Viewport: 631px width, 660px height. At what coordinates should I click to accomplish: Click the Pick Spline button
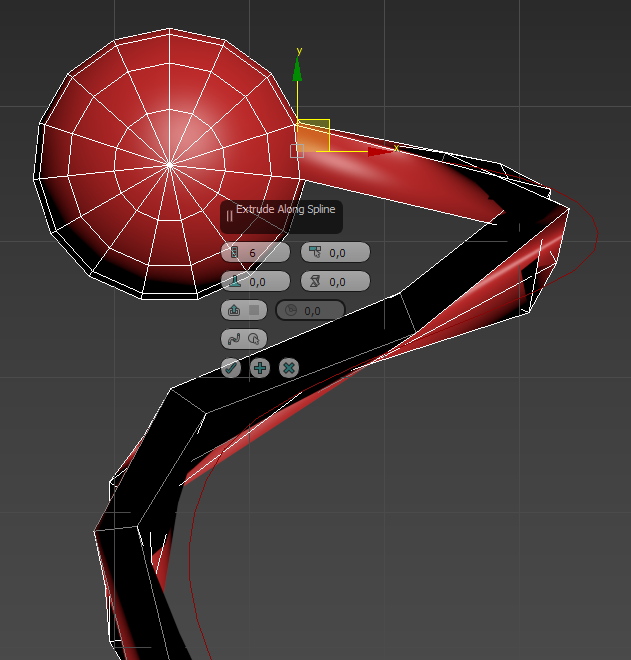click(244, 339)
